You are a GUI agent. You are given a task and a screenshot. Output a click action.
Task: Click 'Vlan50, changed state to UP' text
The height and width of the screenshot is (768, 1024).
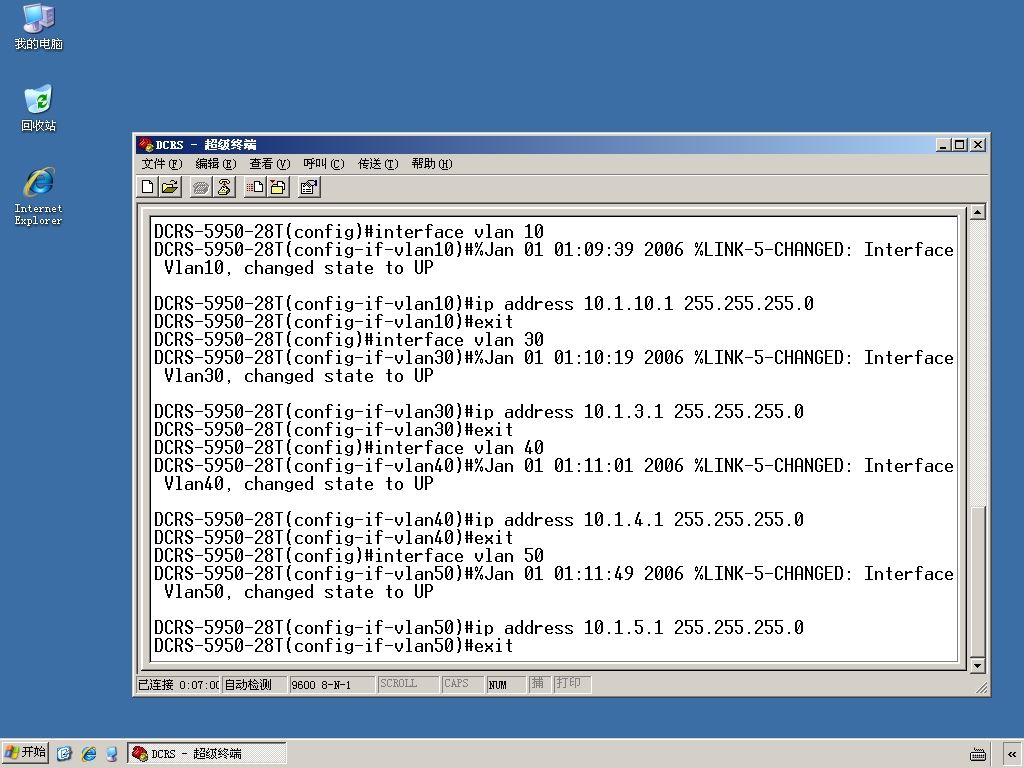[x=298, y=592]
